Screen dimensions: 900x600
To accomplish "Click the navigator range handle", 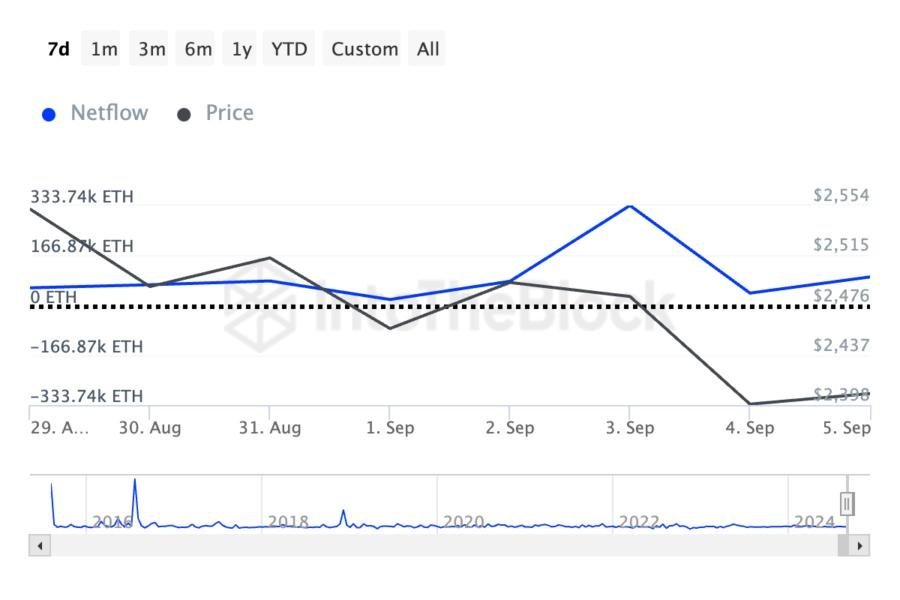I will point(847,503).
